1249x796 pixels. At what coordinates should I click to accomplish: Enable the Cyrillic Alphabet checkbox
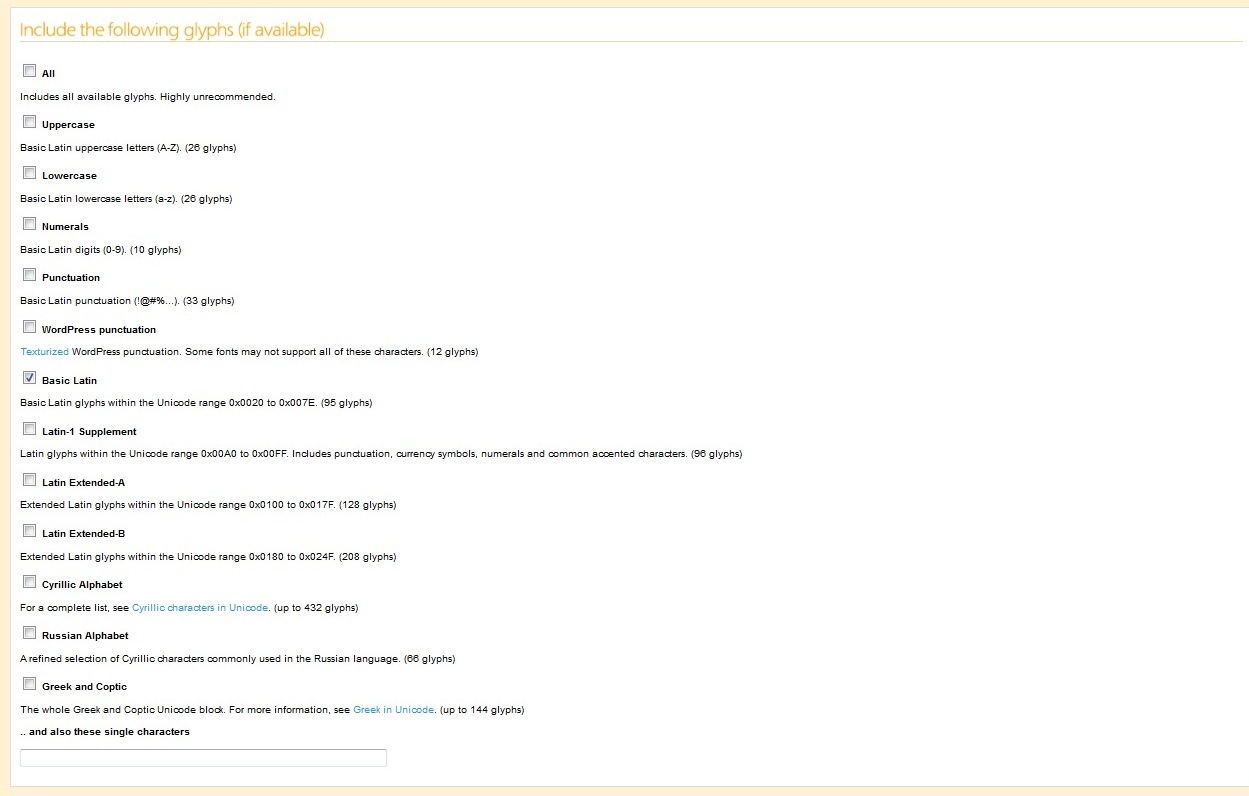(29, 582)
